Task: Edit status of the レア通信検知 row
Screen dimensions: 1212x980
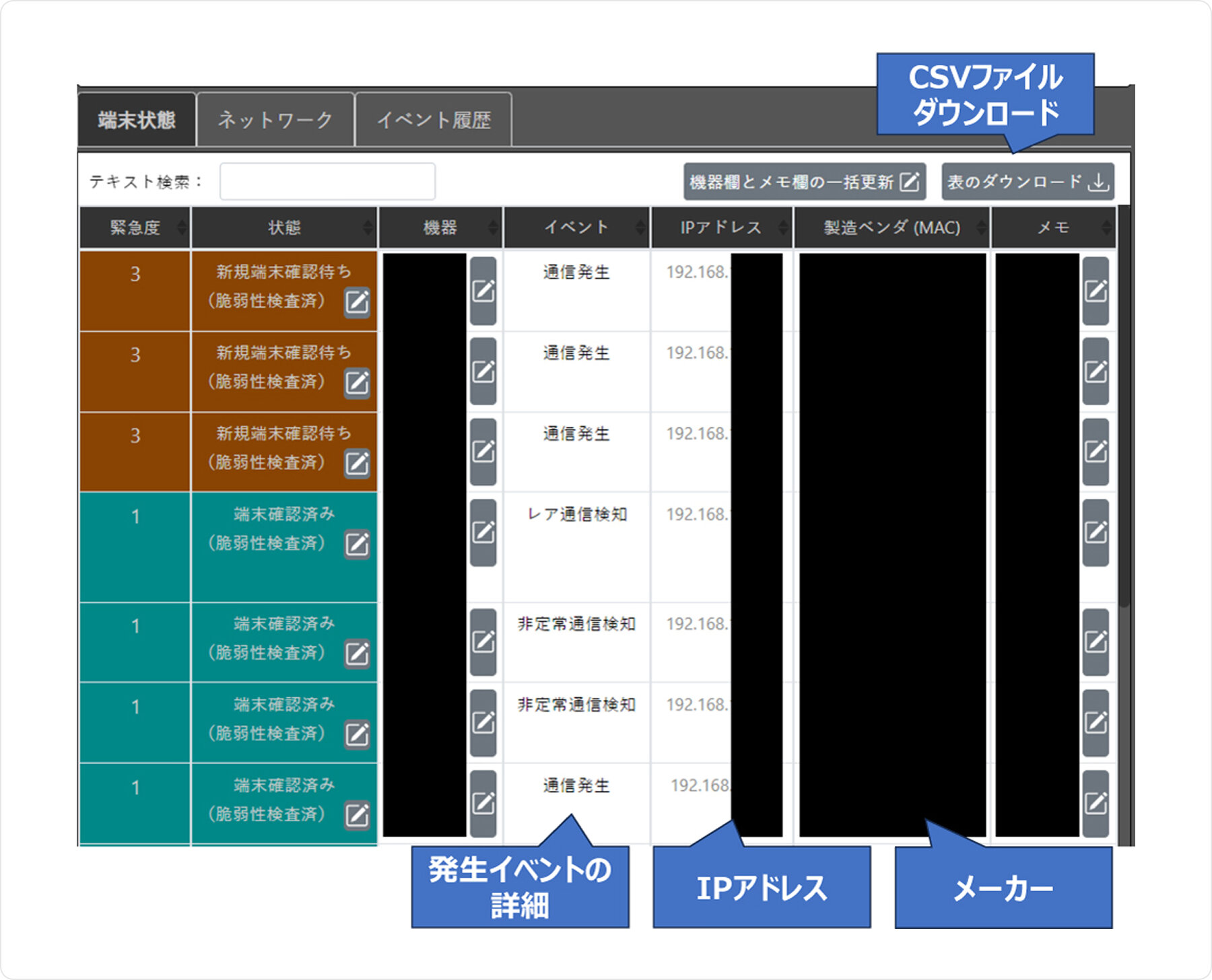Action: coord(357,544)
